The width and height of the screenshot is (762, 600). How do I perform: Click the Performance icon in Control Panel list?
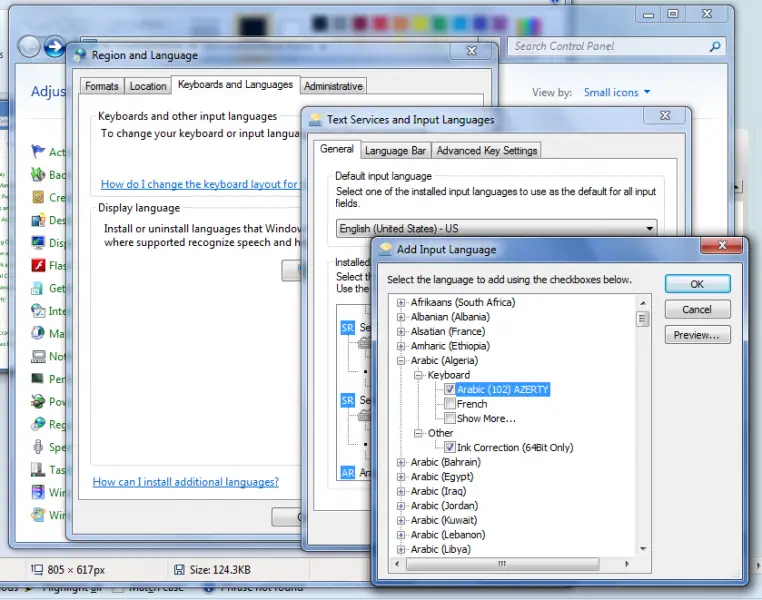(x=38, y=378)
